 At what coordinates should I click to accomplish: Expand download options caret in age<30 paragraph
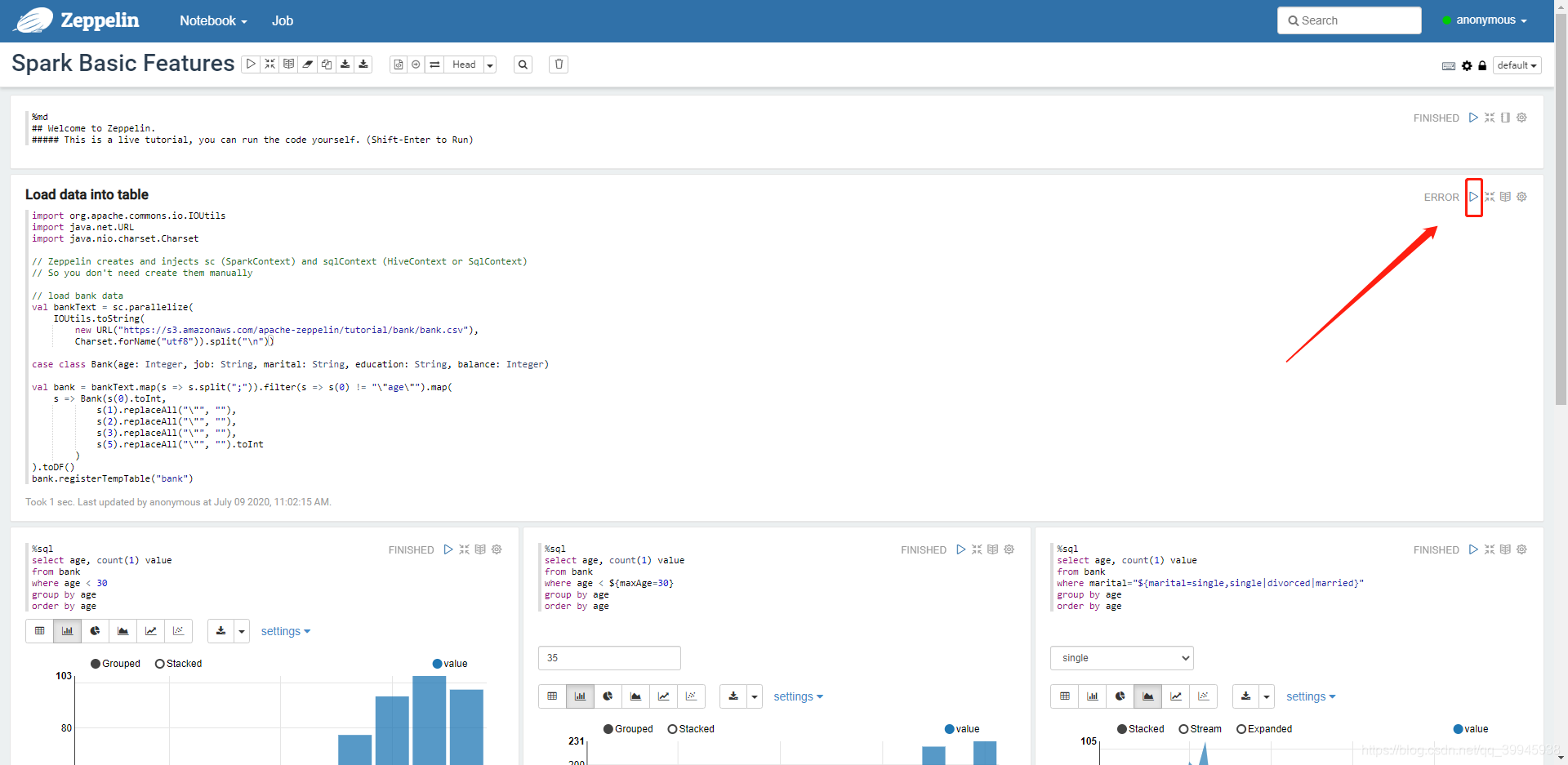pyautogui.click(x=242, y=631)
